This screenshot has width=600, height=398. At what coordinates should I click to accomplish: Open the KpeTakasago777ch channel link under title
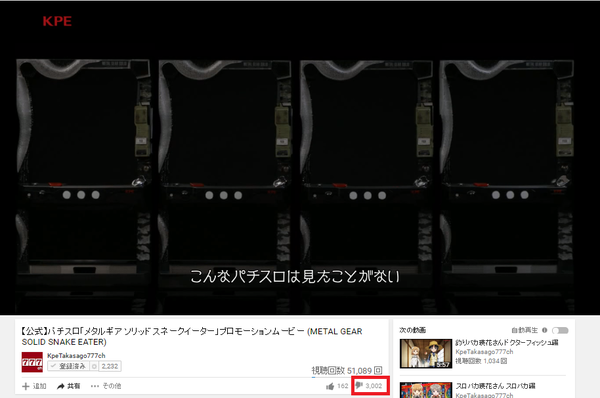pos(76,356)
